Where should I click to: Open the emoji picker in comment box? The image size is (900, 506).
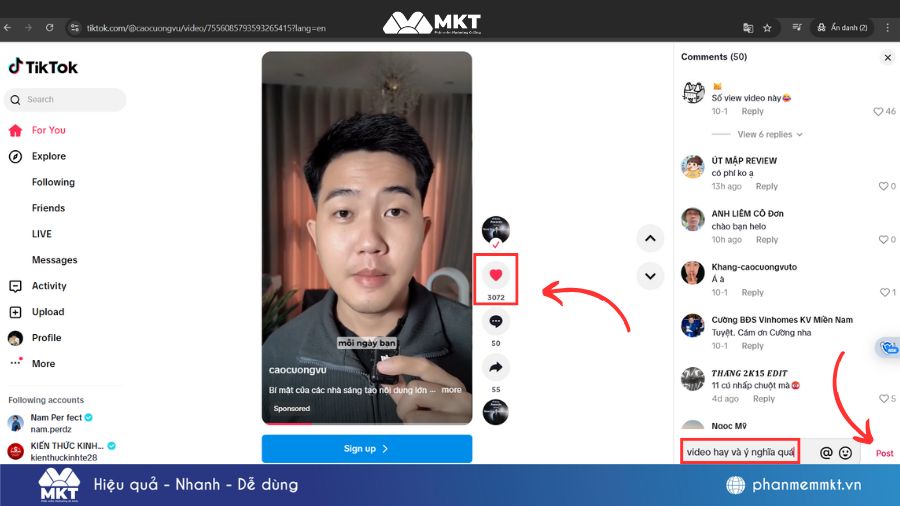(x=845, y=453)
